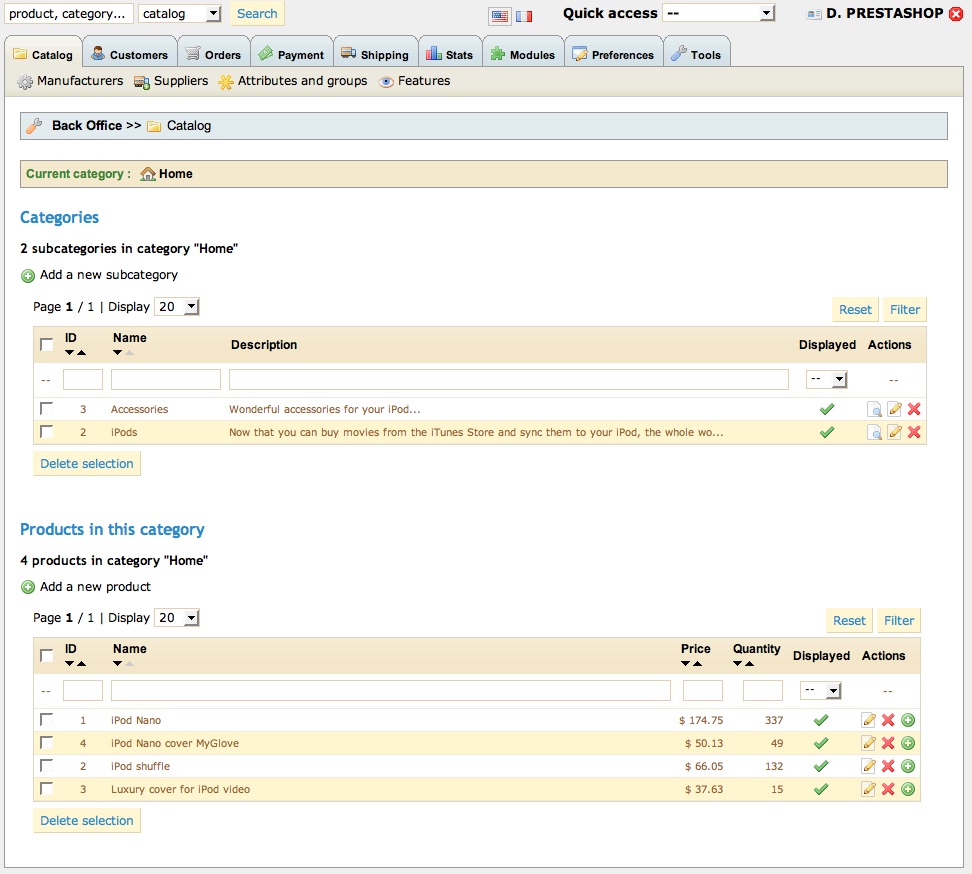Click green duplicate icon for Luxury cover product
The height and width of the screenshot is (874, 972).
tap(908, 789)
